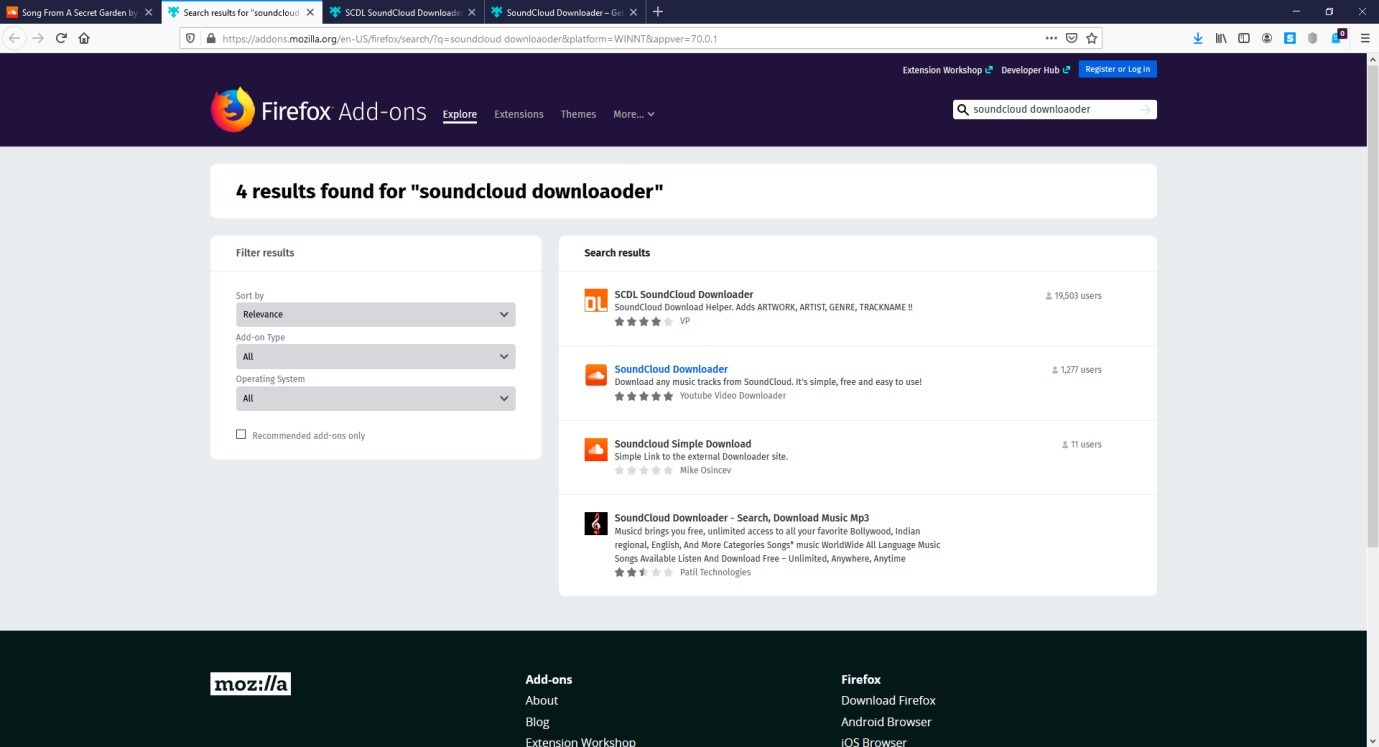Click the 1,277 users count

pos(1076,370)
